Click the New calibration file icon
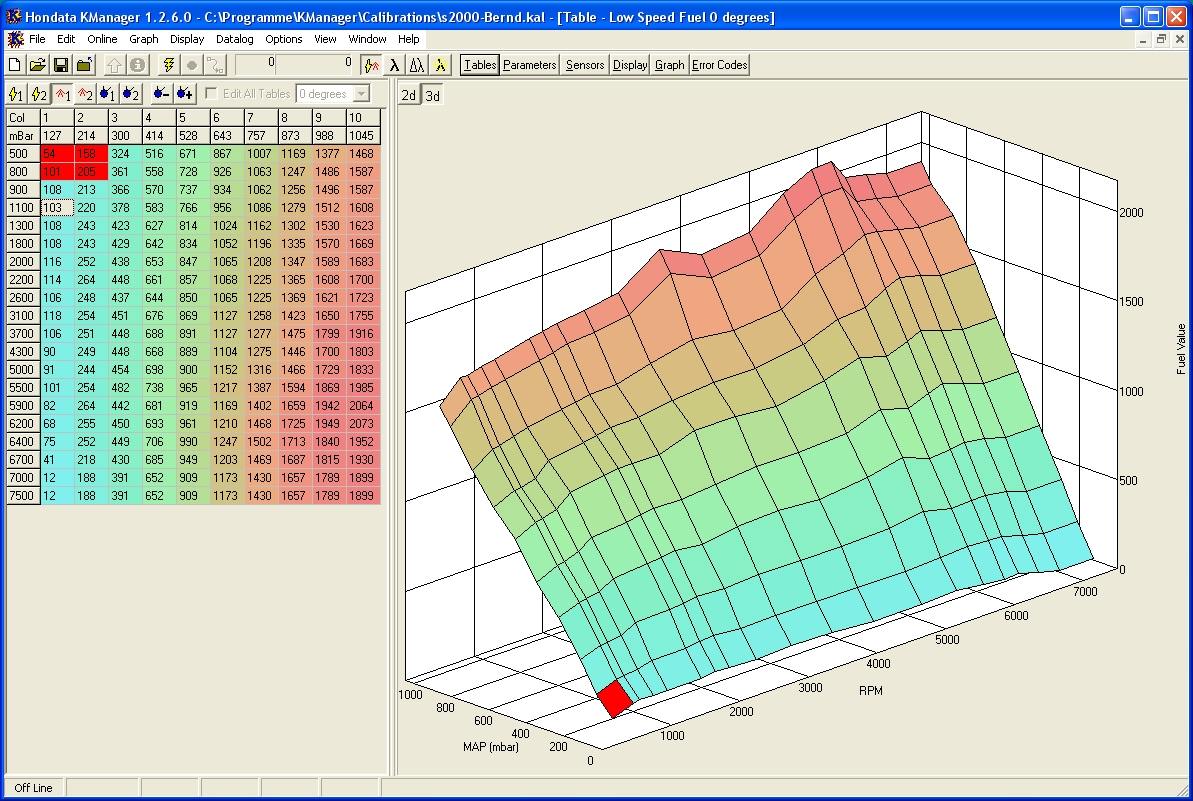Image resolution: width=1193 pixels, height=801 pixels. (x=15, y=65)
